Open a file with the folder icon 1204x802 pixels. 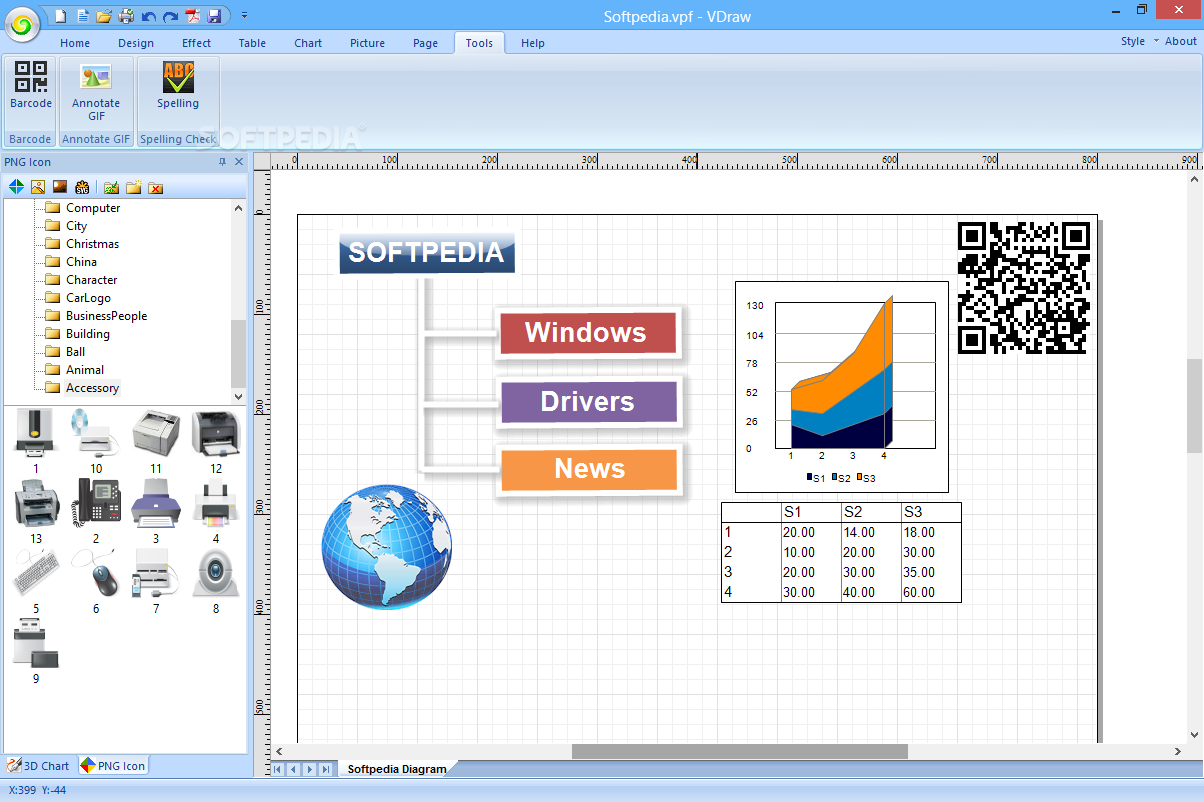click(103, 16)
